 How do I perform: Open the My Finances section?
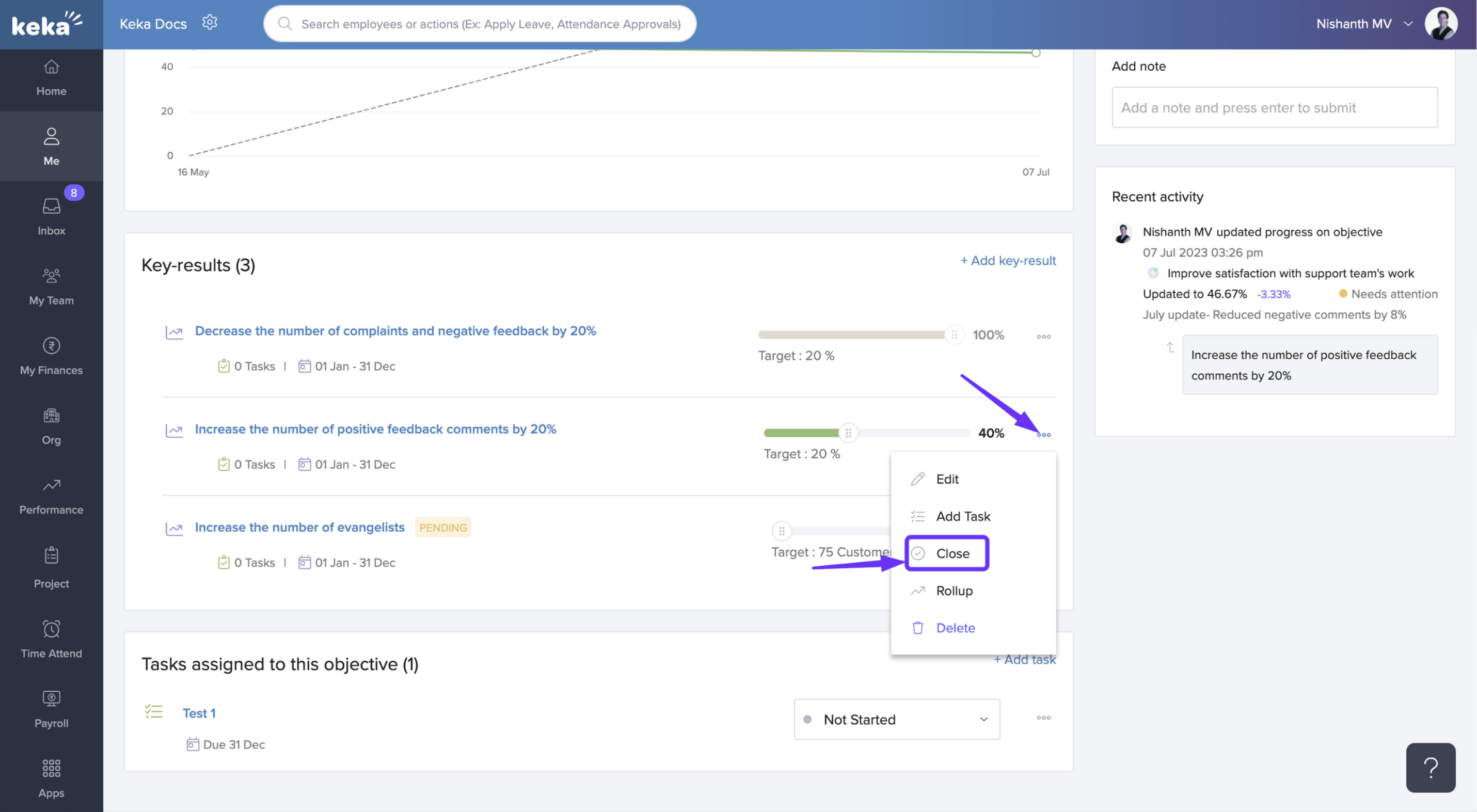(x=51, y=356)
